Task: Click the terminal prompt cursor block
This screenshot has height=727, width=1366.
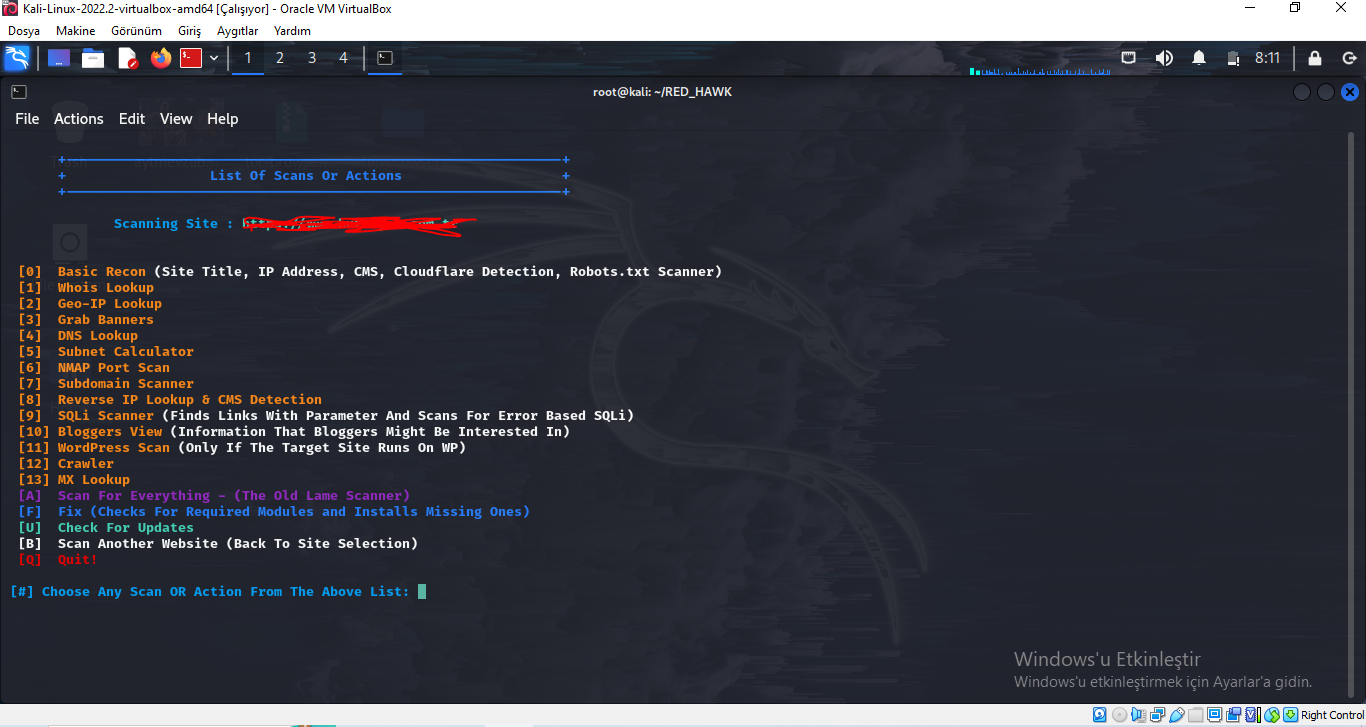Action: [422, 592]
